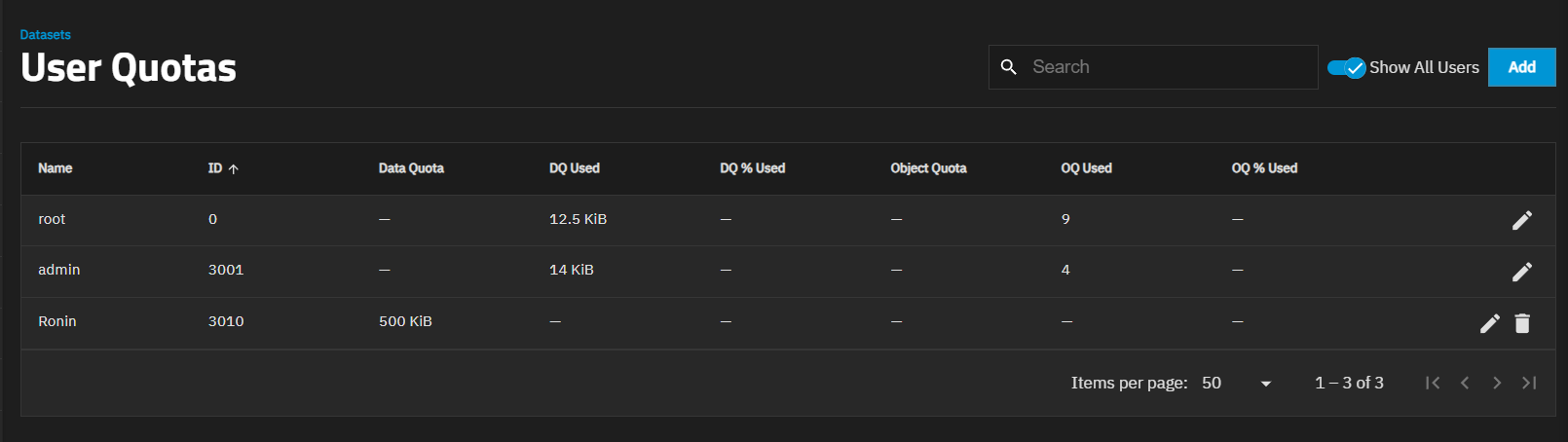Click the Add button
The height and width of the screenshot is (442, 1568).
[x=1522, y=67]
